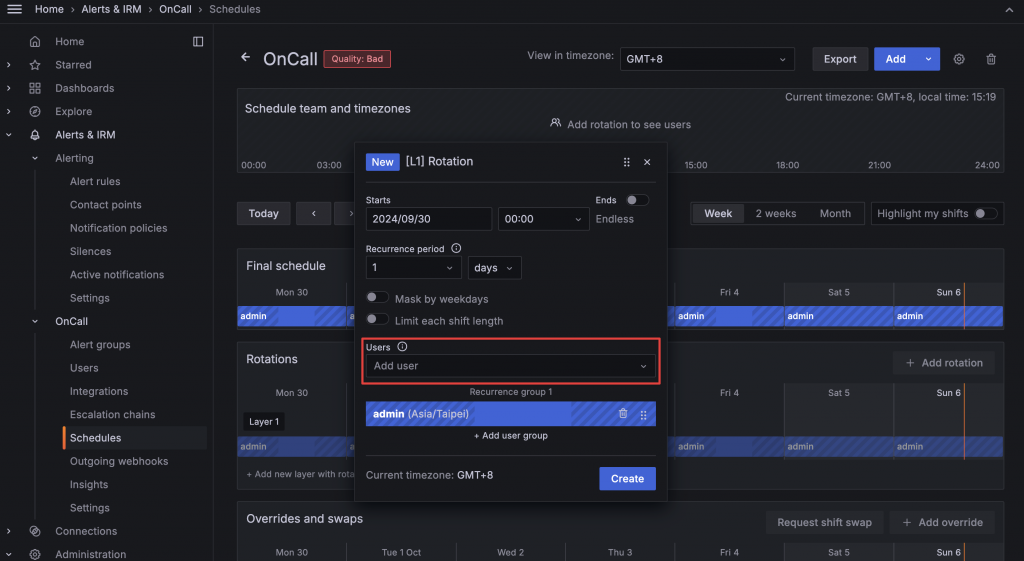Click Add new layer with rotation link
1024x561 pixels.
point(300,474)
